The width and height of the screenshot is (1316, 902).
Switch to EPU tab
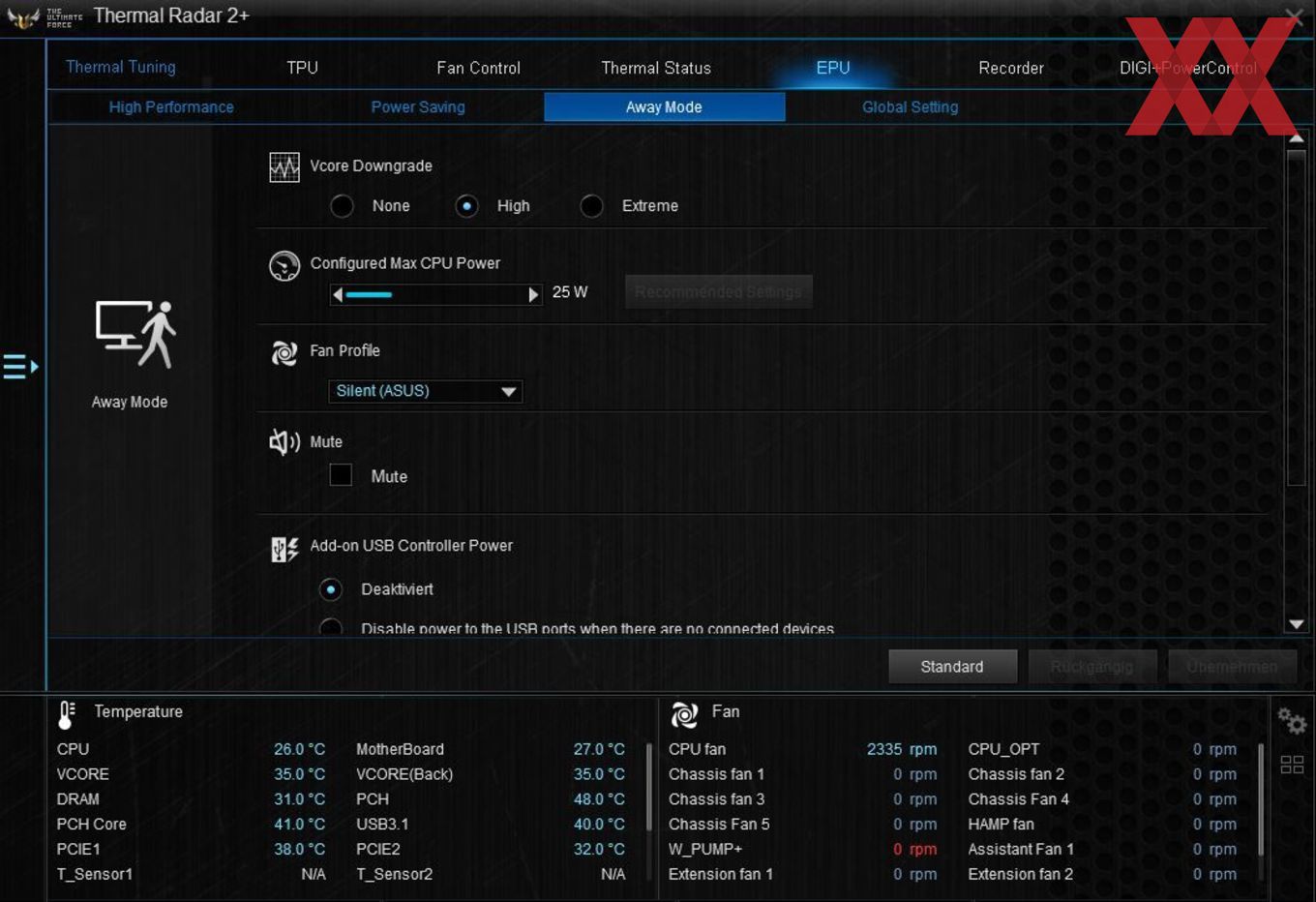click(833, 68)
